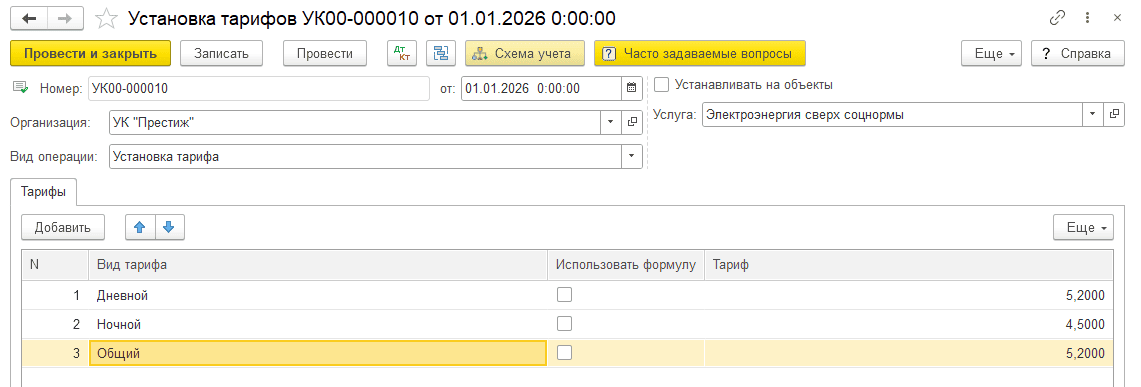Expand the Организация dropdown list
Screen dimensions: 1141x387
[611, 122]
